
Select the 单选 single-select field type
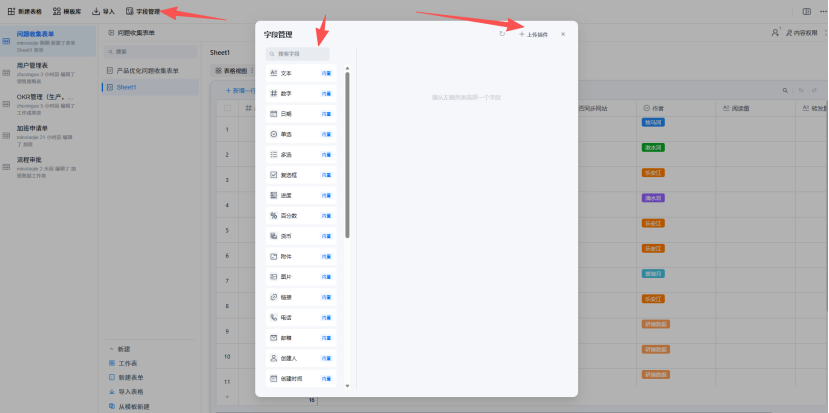coord(301,134)
